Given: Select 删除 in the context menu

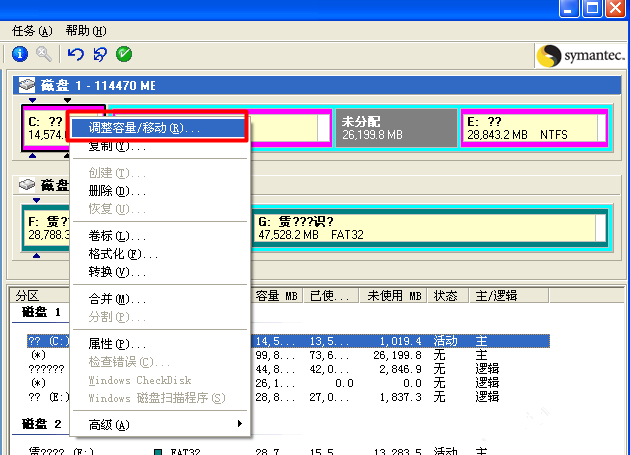Looking at the screenshot, I should tap(117, 190).
